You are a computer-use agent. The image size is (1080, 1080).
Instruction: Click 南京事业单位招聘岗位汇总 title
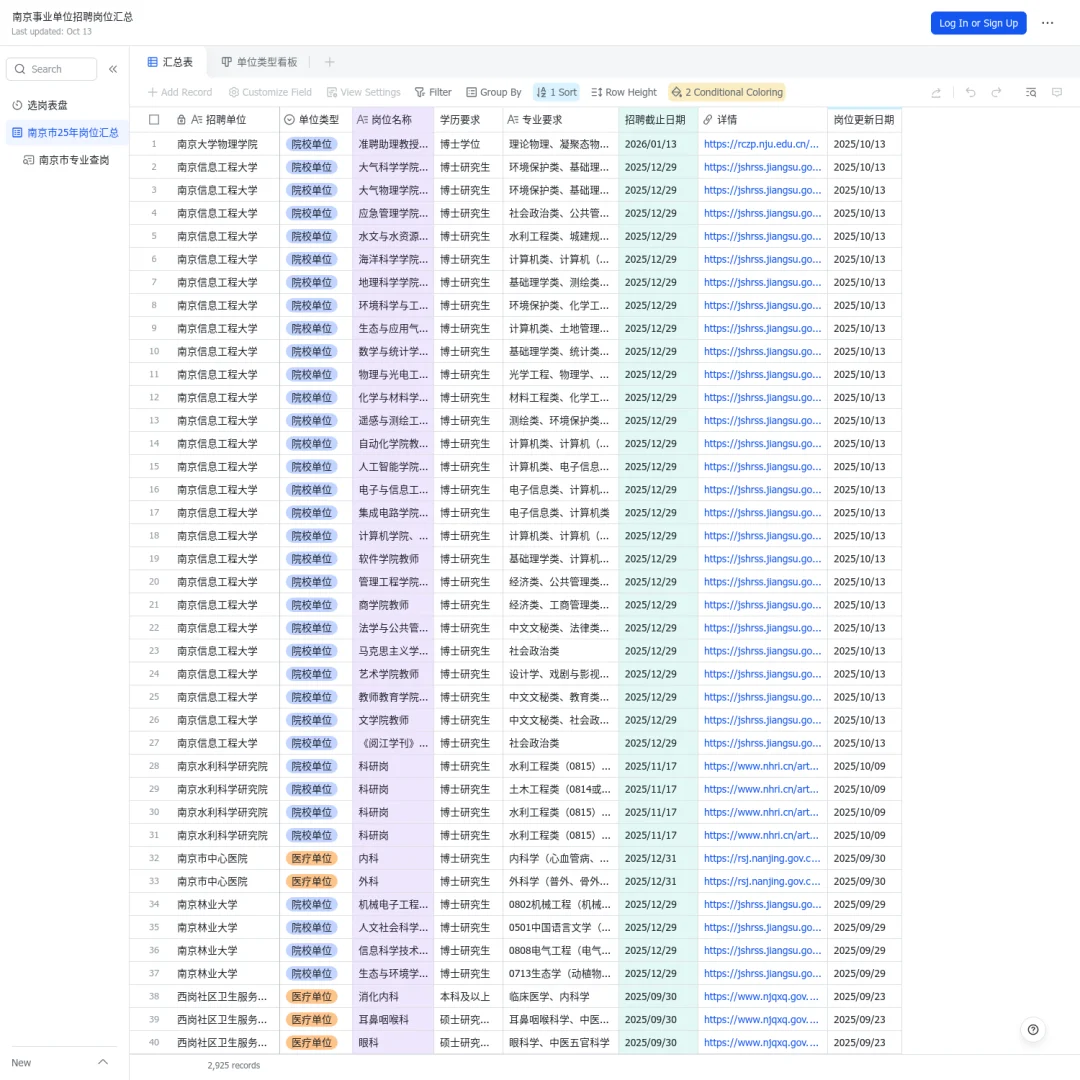click(72, 17)
